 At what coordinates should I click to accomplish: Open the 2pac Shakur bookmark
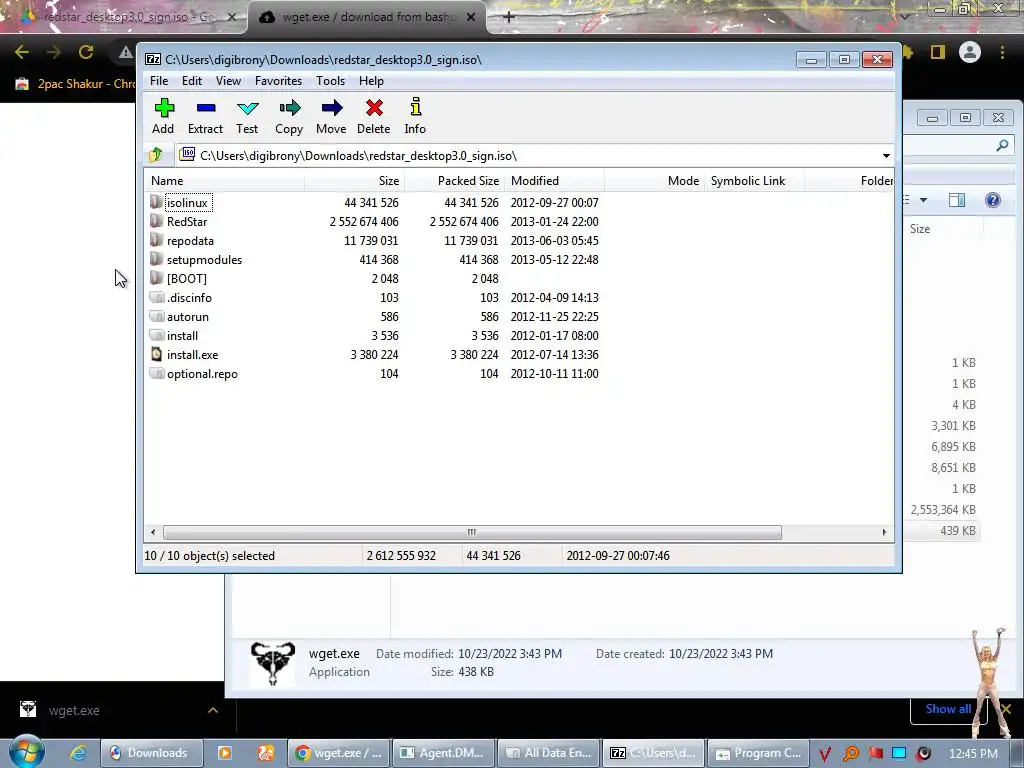75,84
